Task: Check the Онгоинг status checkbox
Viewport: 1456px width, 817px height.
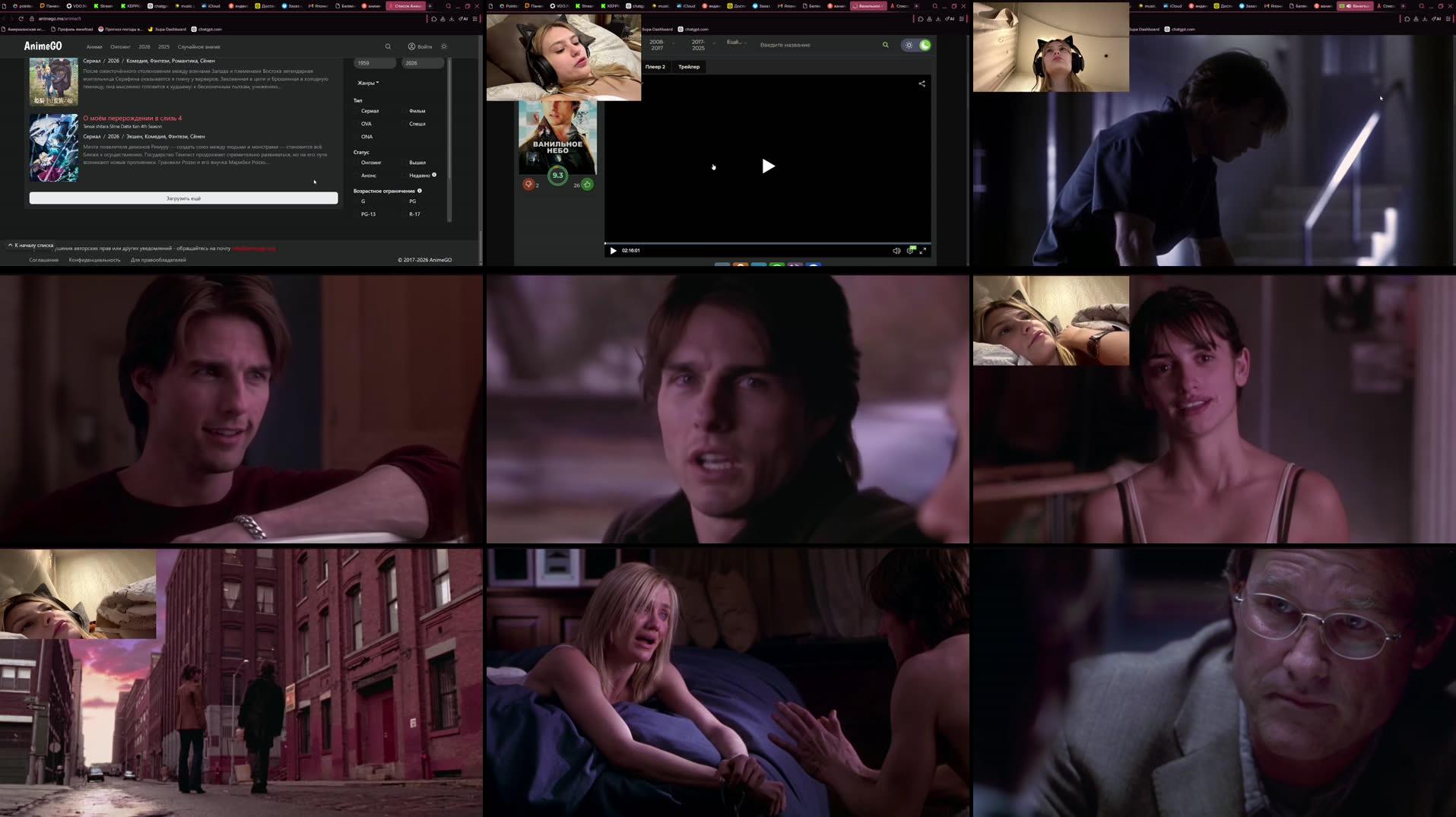Action: coord(357,163)
